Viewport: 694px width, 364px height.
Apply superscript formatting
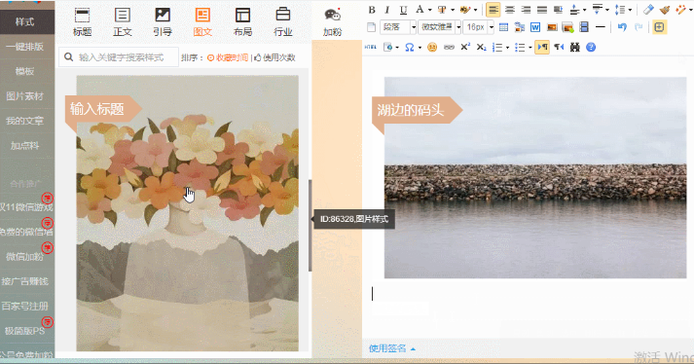tap(465, 47)
